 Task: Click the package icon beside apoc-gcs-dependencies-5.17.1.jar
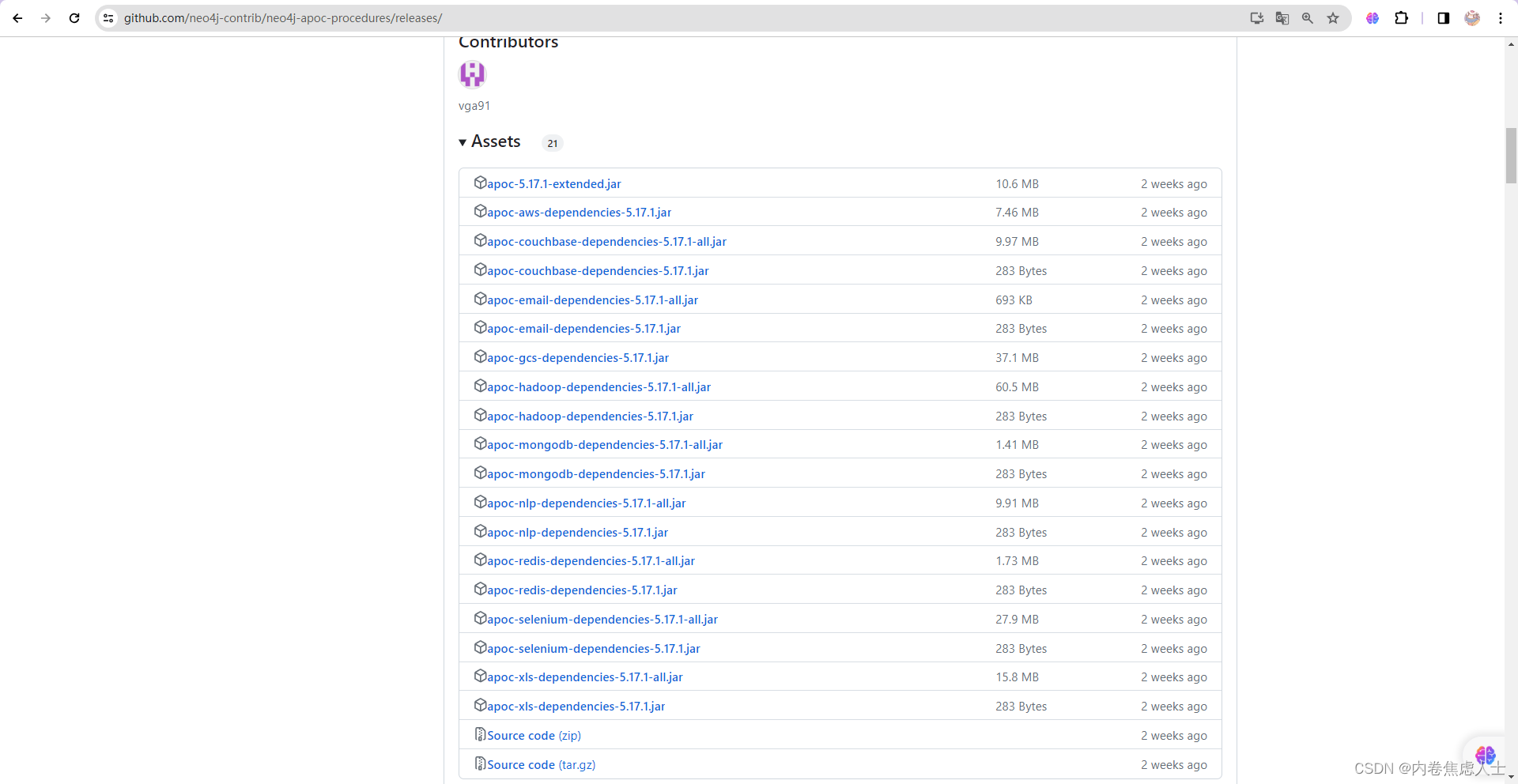pyautogui.click(x=480, y=356)
